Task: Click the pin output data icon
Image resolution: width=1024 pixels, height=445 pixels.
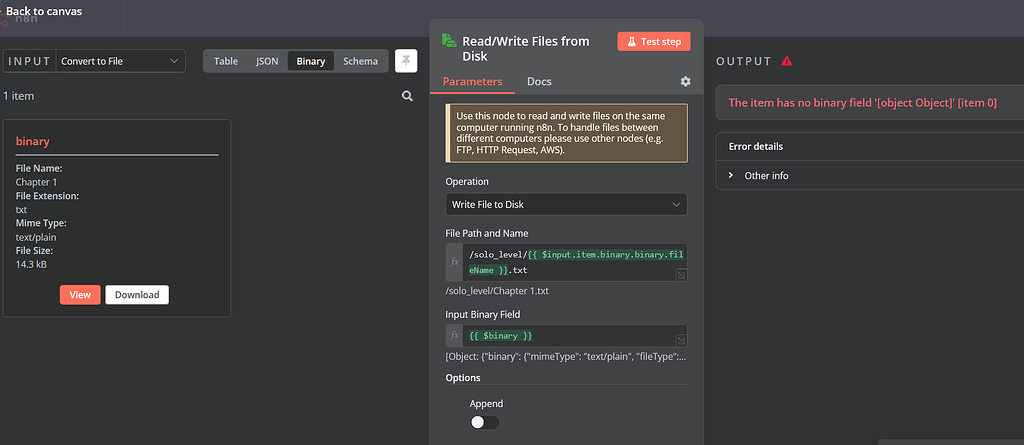Action: [x=406, y=61]
